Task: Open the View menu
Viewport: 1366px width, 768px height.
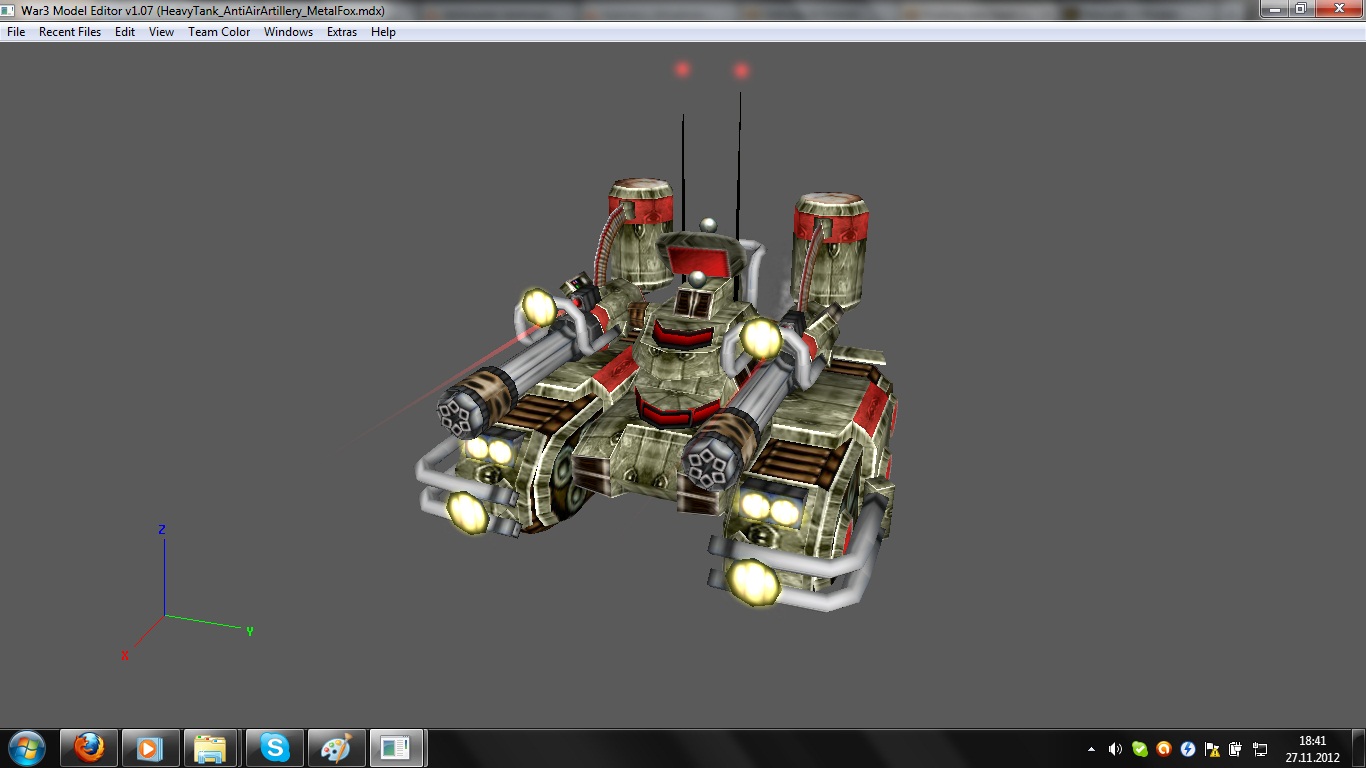Action: tap(161, 32)
